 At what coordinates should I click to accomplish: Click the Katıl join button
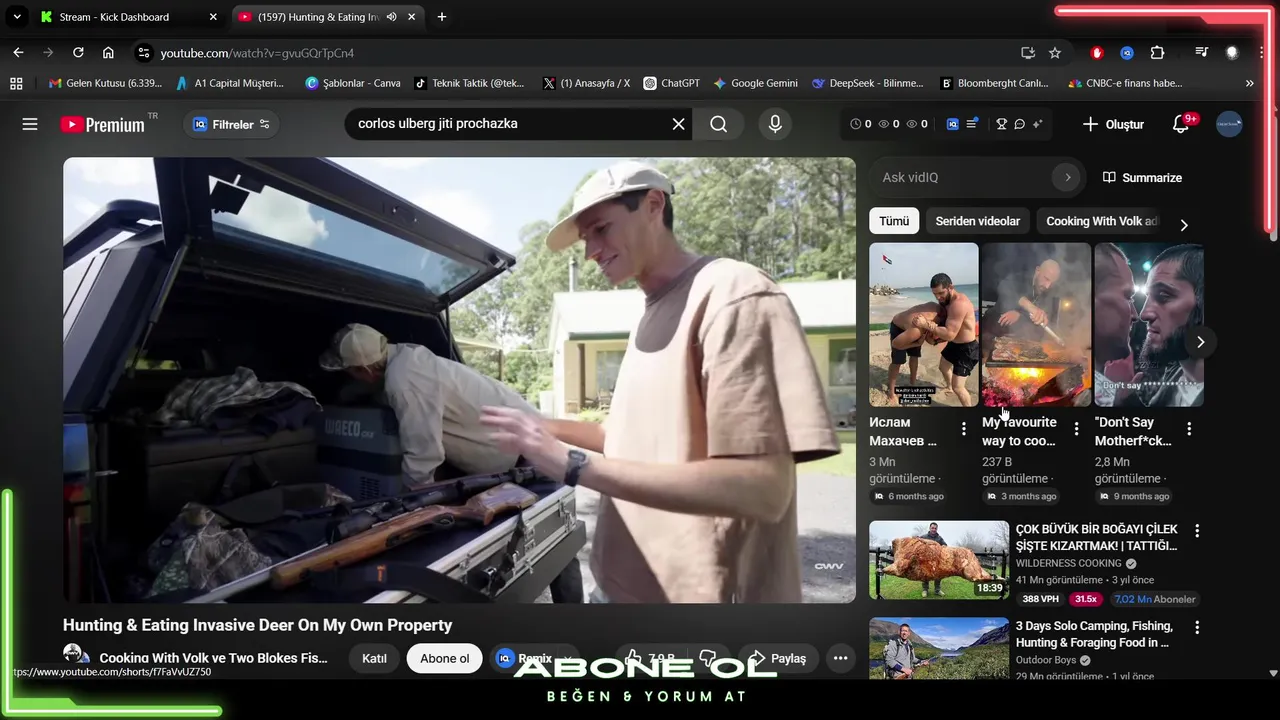click(x=374, y=658)
